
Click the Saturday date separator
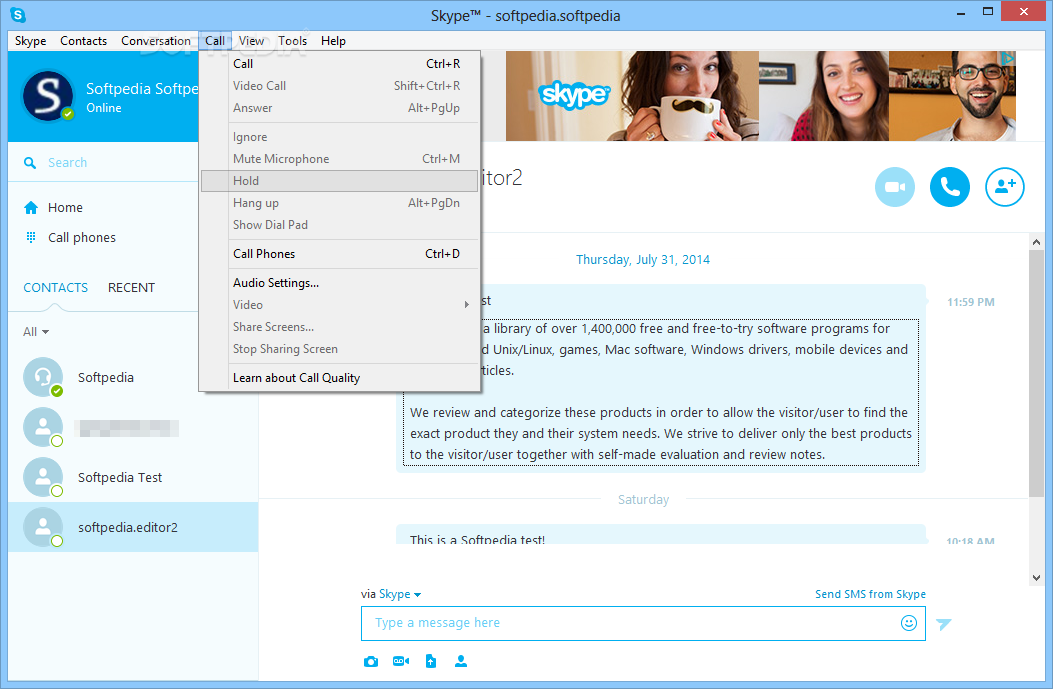coord(643,500)
